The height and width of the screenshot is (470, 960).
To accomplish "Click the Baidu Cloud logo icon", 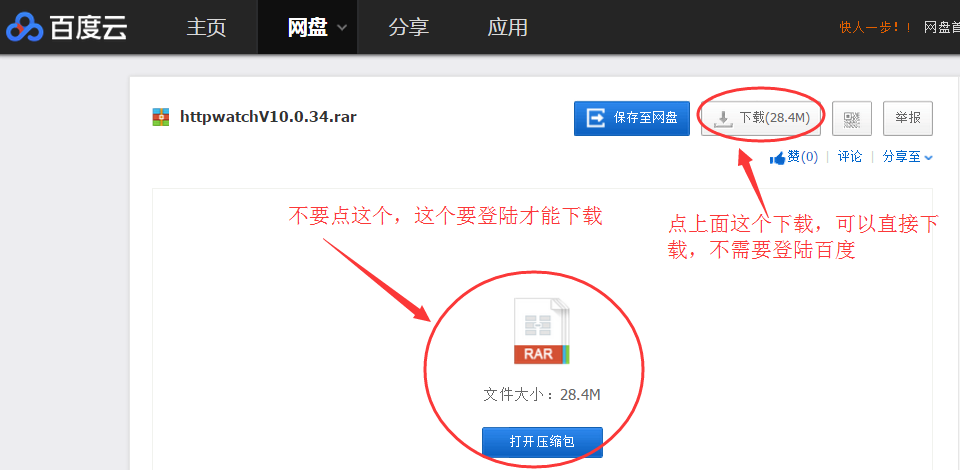I will pyautogui.click(x=26, y=27).
